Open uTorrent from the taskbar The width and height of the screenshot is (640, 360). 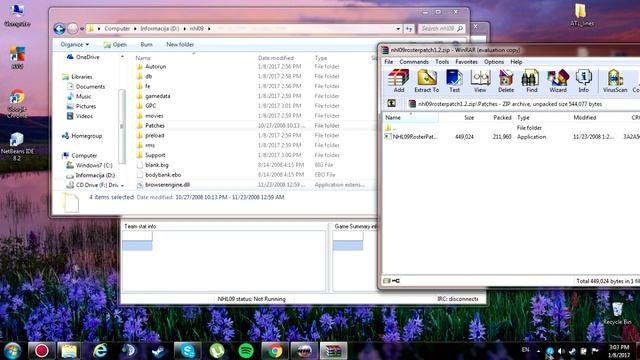tap(217, 351)
